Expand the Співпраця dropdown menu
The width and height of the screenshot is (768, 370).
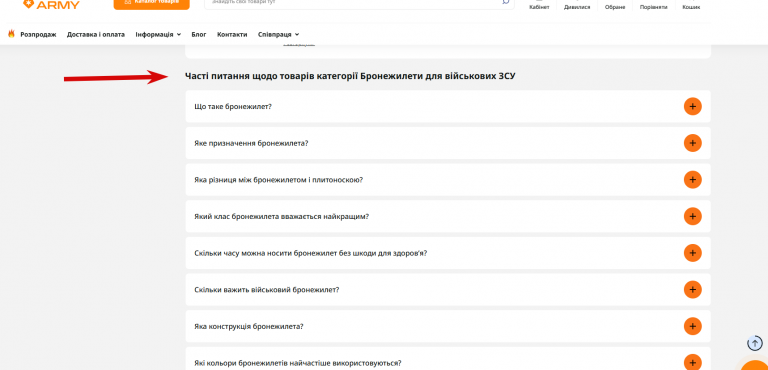279,34
